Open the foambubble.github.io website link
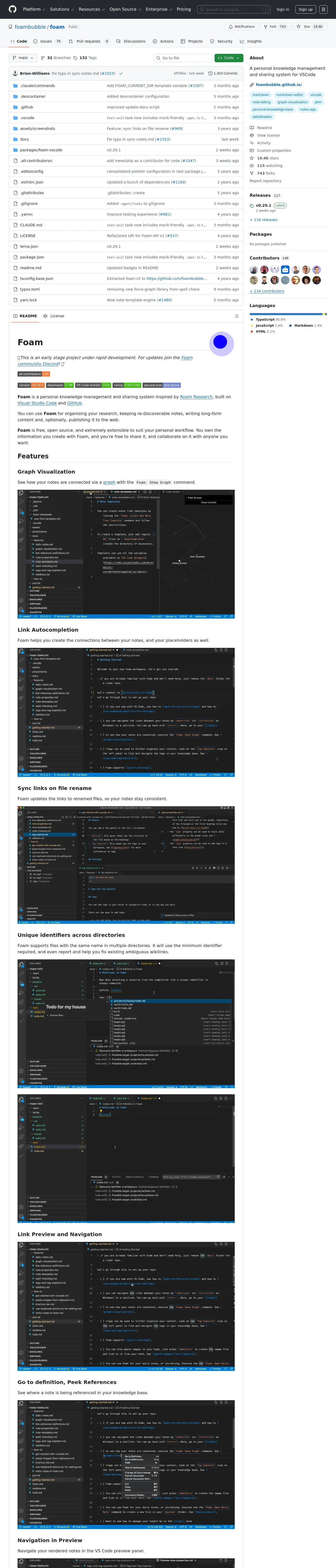The width and height of the screenshot is (336, 1568). pos(279,85)
